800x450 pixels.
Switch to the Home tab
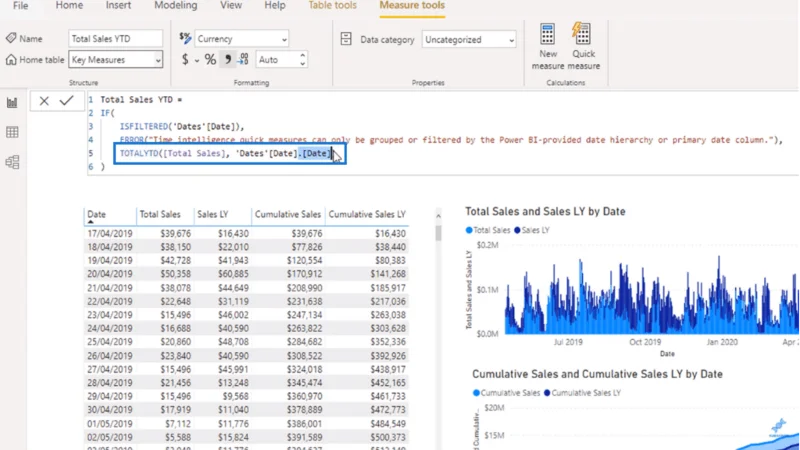(69, 6)
